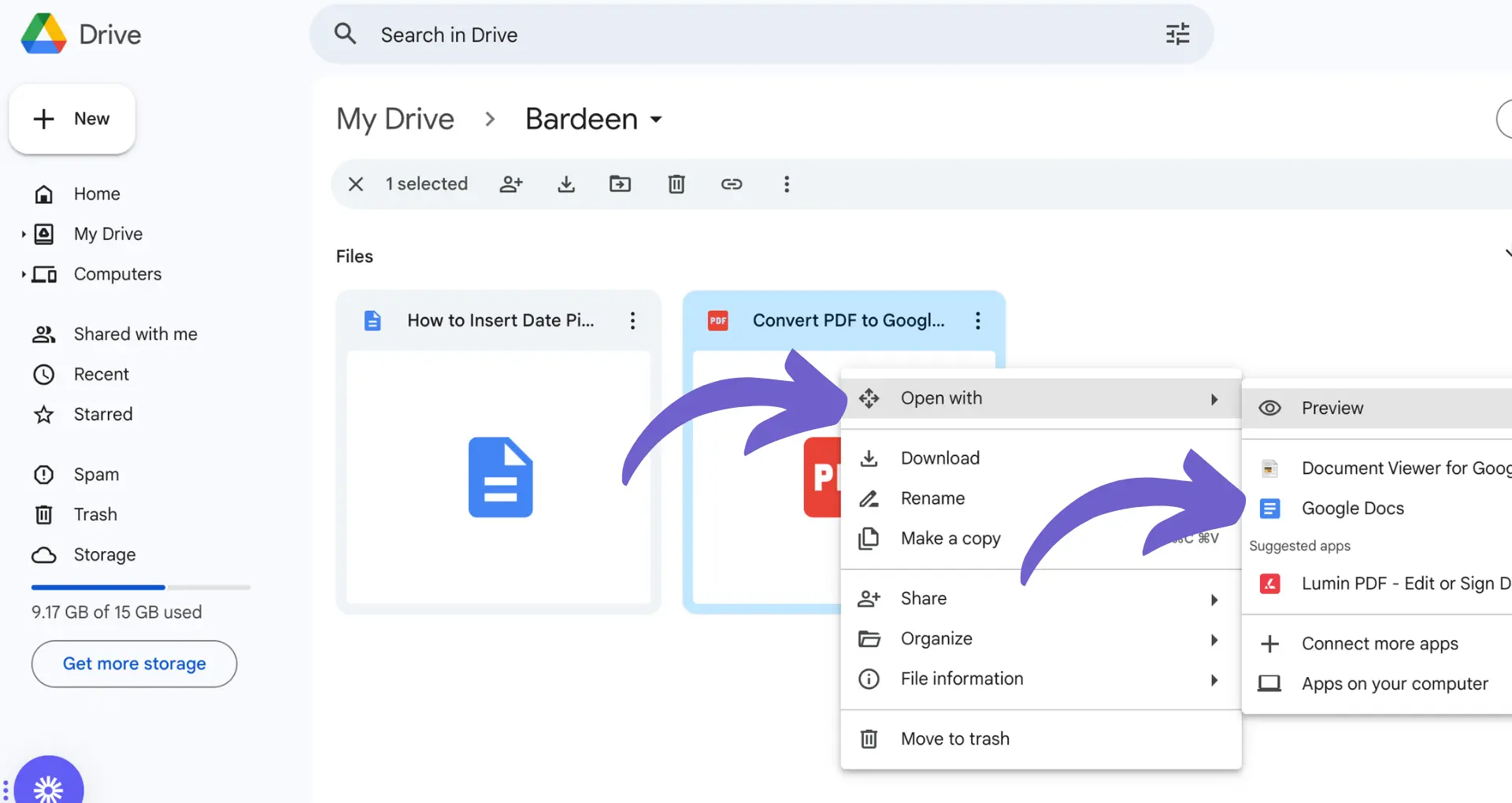Click the share person-plus toolbar icon
The width and height of the screenshot is (1512, 803).
511,184
